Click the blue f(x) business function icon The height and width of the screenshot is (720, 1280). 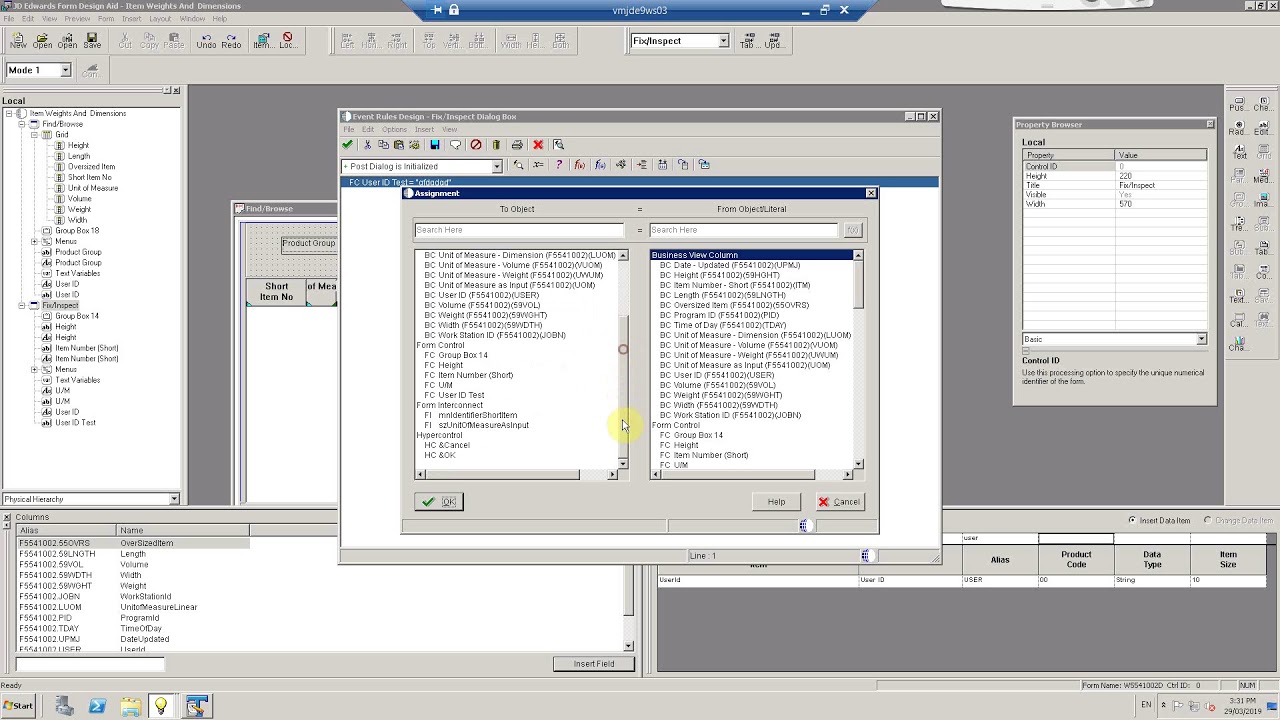(x=600, y=165)
